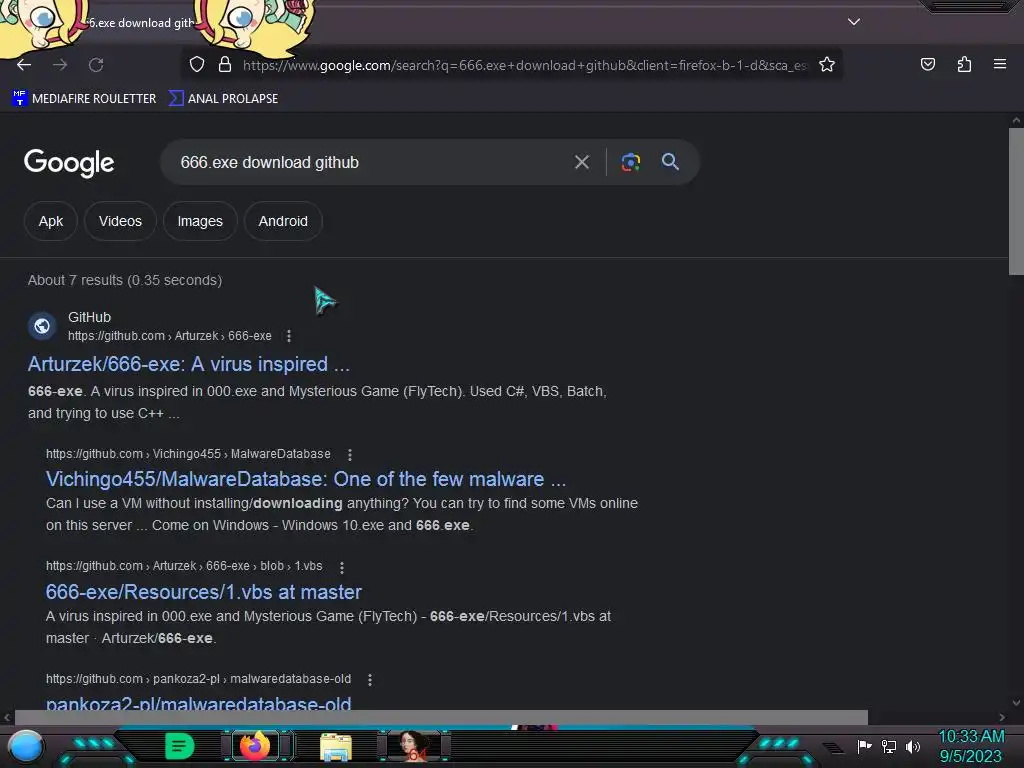Click the current 666.exe download github tab
The height and width of the screenshot is (768, 1024).
tap(138, 22)
